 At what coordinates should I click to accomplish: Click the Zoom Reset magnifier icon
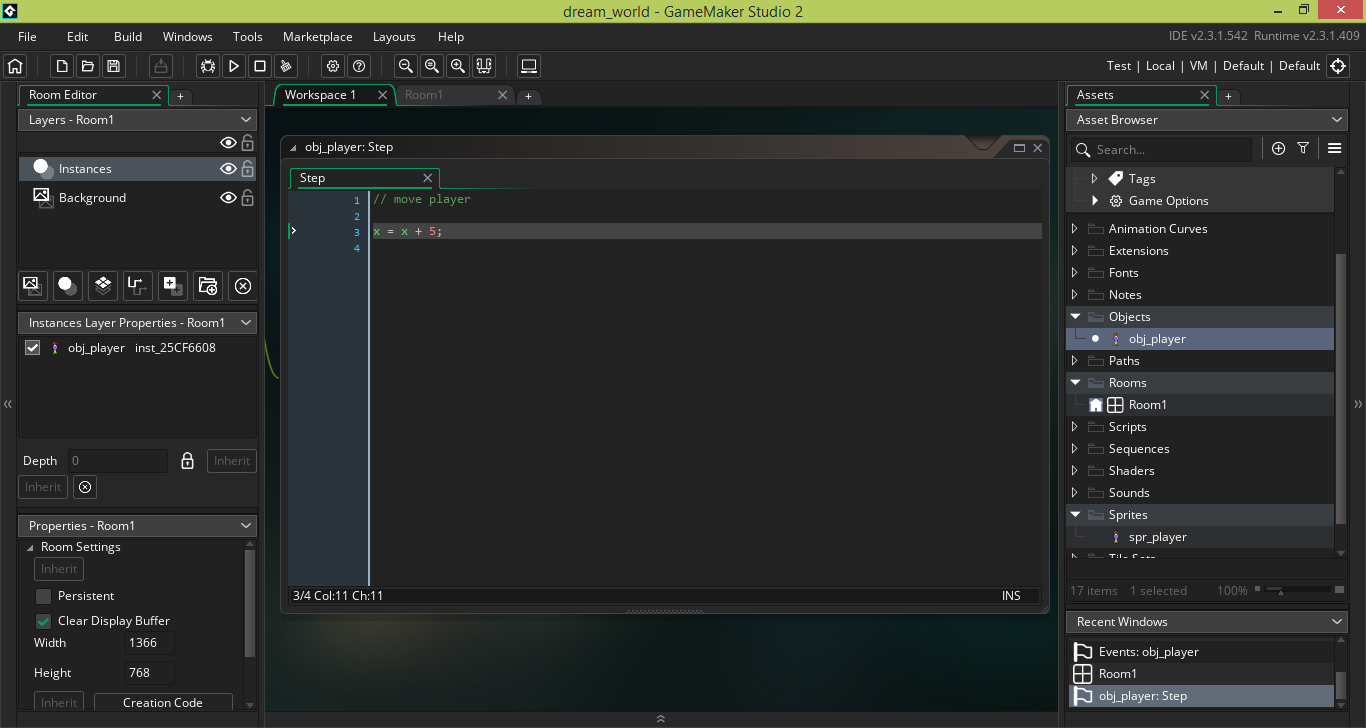tap(432, 66)
